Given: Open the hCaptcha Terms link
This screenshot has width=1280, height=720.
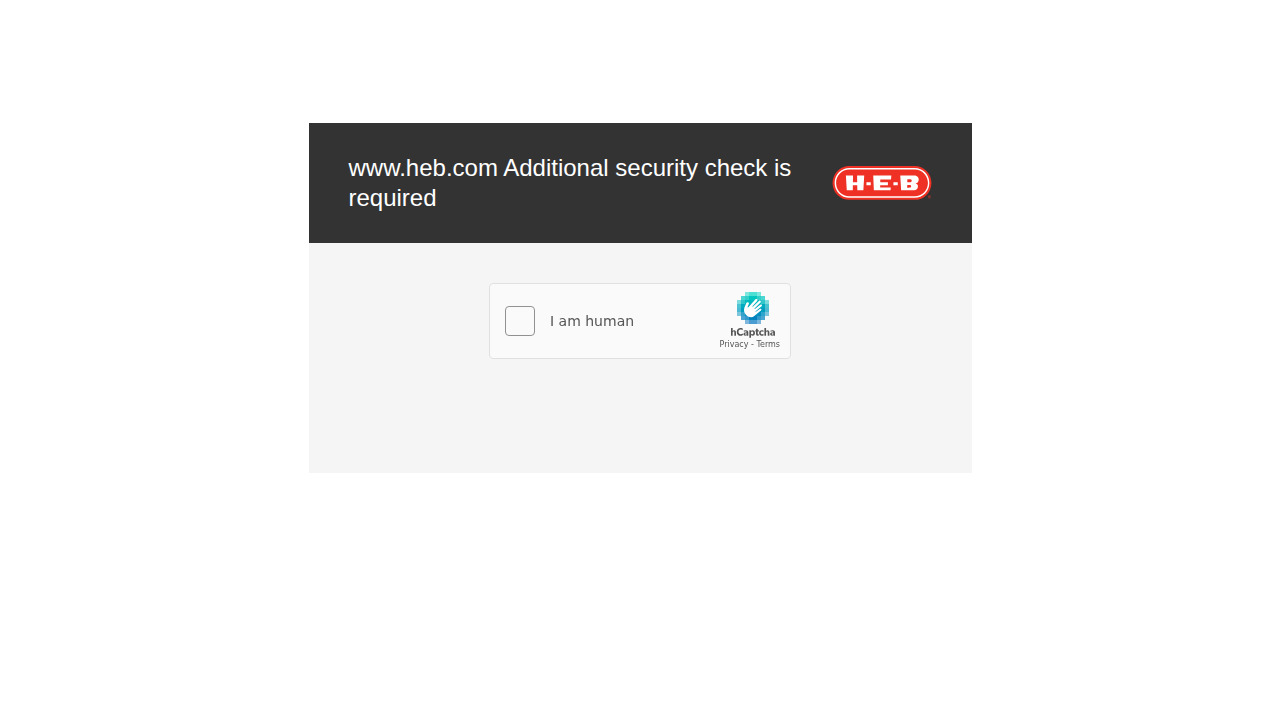Looking at the screenshot, I should pyautogui.click(x=768, y=344).
